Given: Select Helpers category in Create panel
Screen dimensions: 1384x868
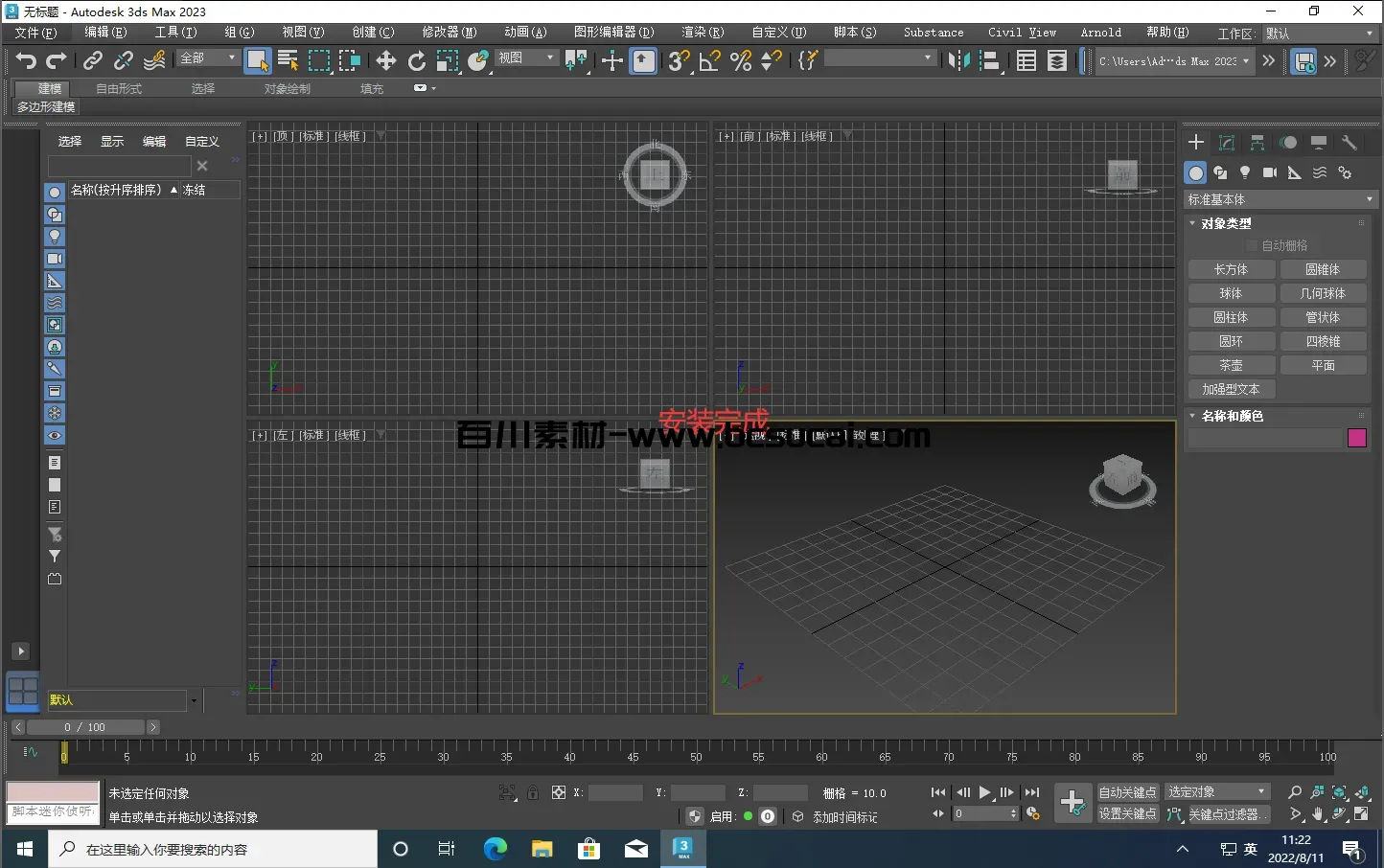Looking at the screenshot, I should pos(1295,172).
